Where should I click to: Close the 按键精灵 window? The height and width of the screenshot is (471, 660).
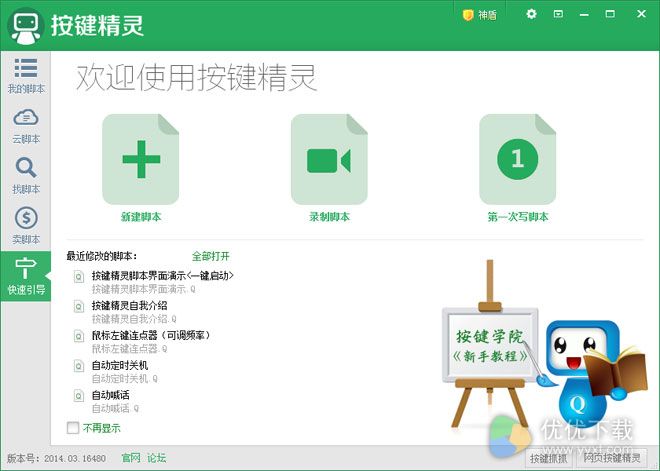point(641,14)
